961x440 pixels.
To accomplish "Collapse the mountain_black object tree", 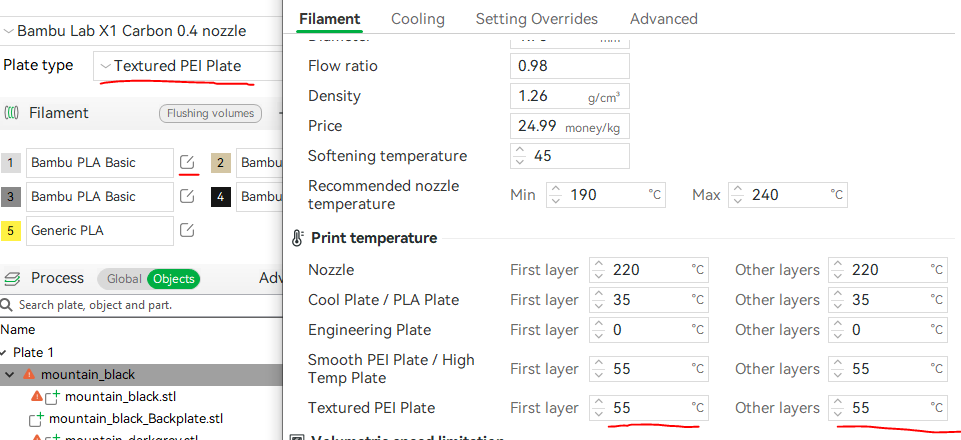I will [10, 374].
